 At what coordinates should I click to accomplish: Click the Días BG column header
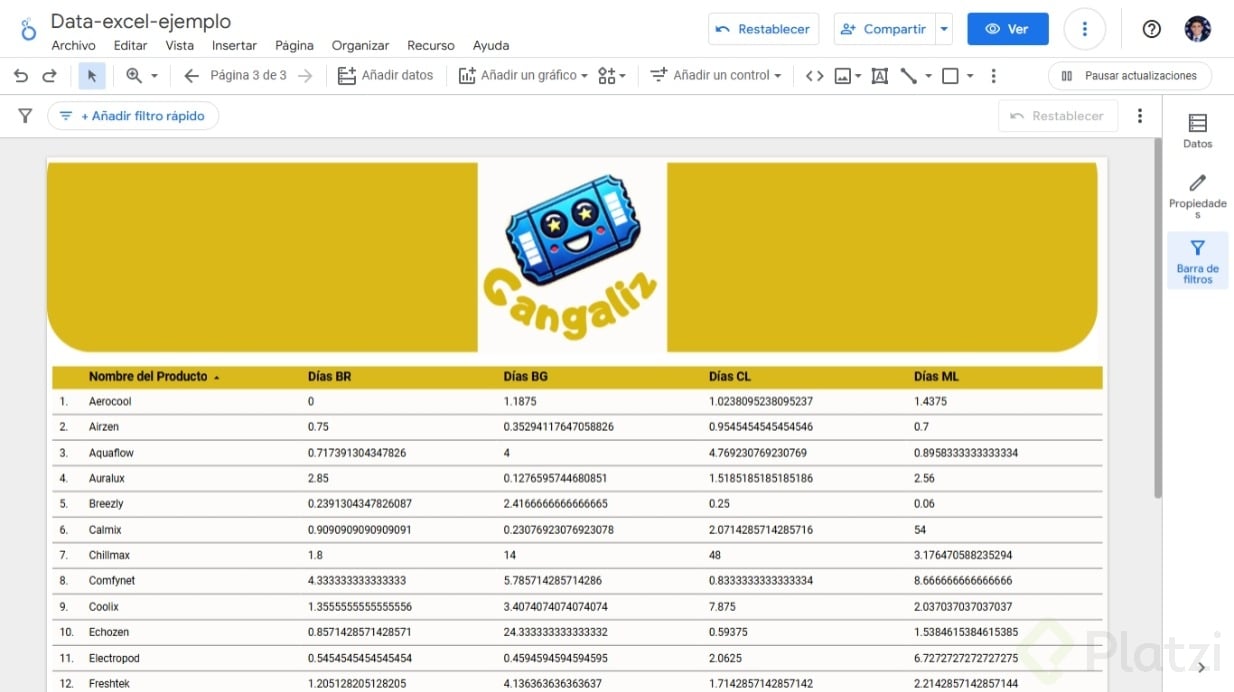click(x=525, y=377)
